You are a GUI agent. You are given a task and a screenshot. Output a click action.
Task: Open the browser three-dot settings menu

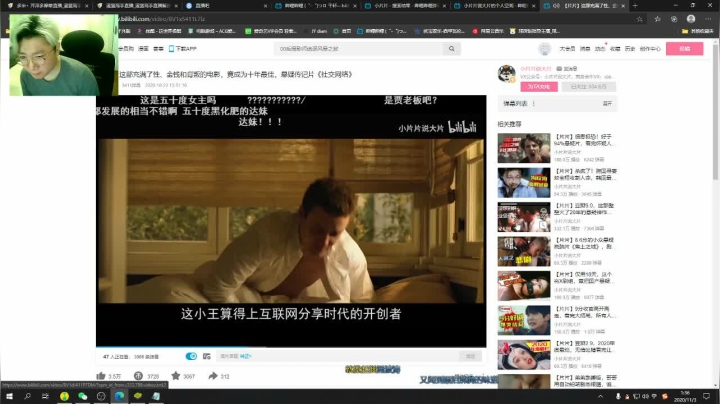point(708,19)
